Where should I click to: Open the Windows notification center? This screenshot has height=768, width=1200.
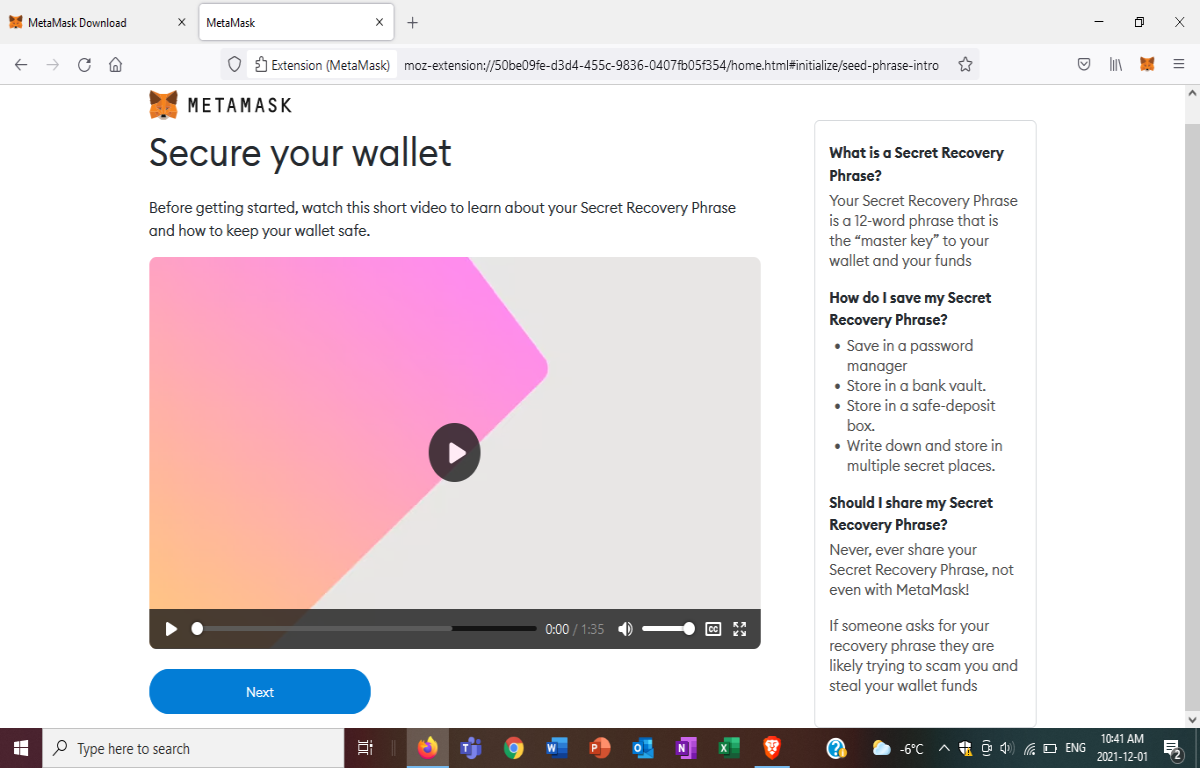(1173, 748)
